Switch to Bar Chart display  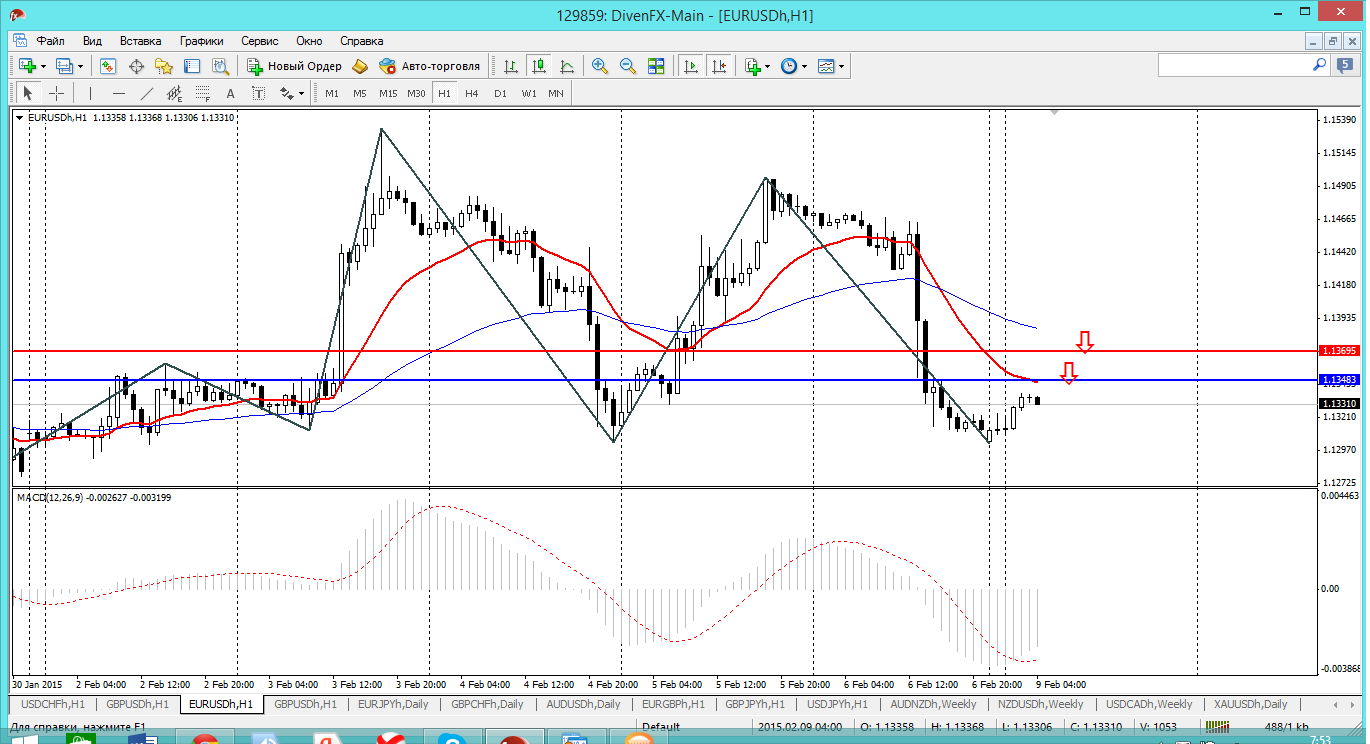tap(511, 66)
